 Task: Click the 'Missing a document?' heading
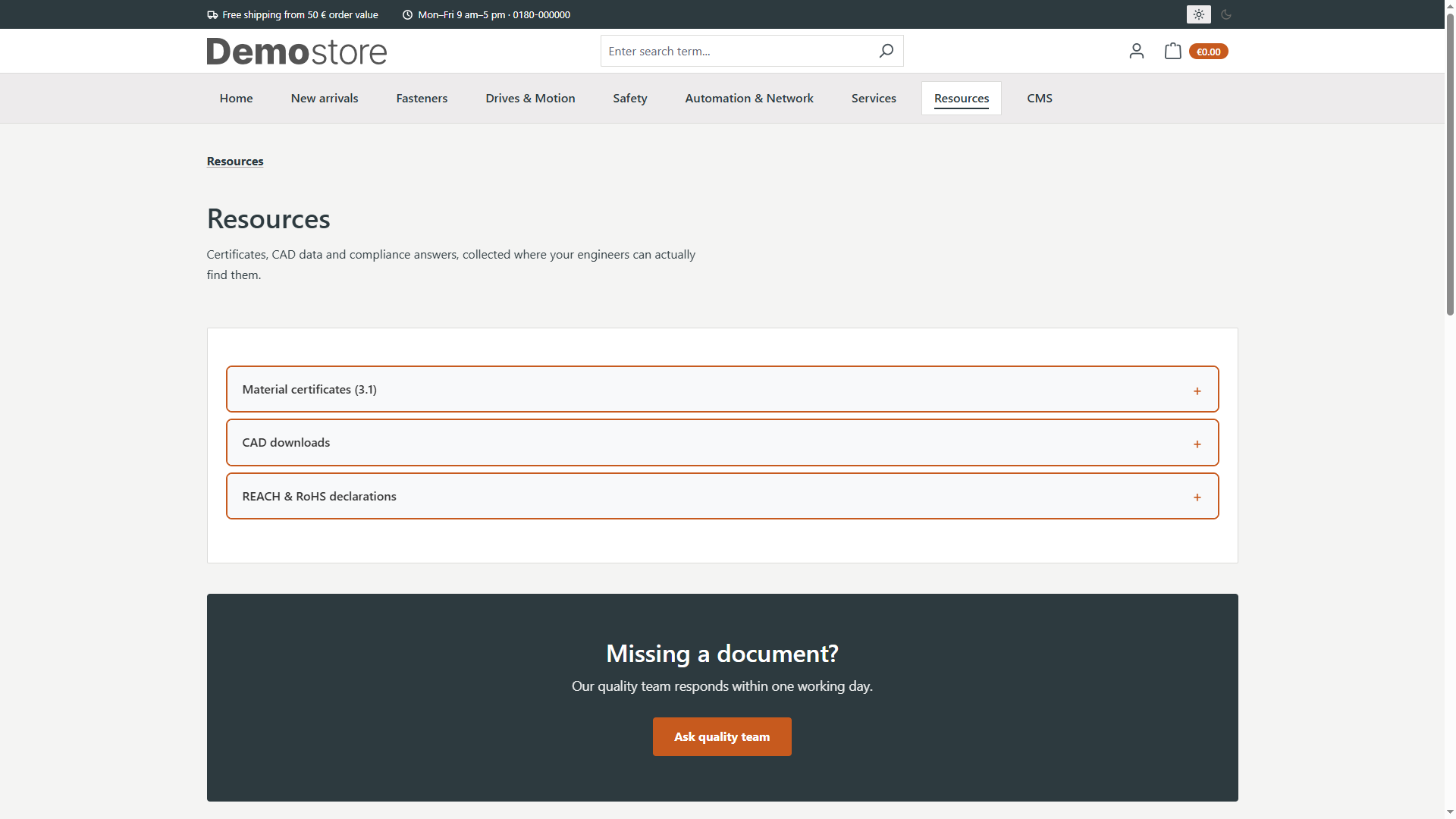[722, 653]
